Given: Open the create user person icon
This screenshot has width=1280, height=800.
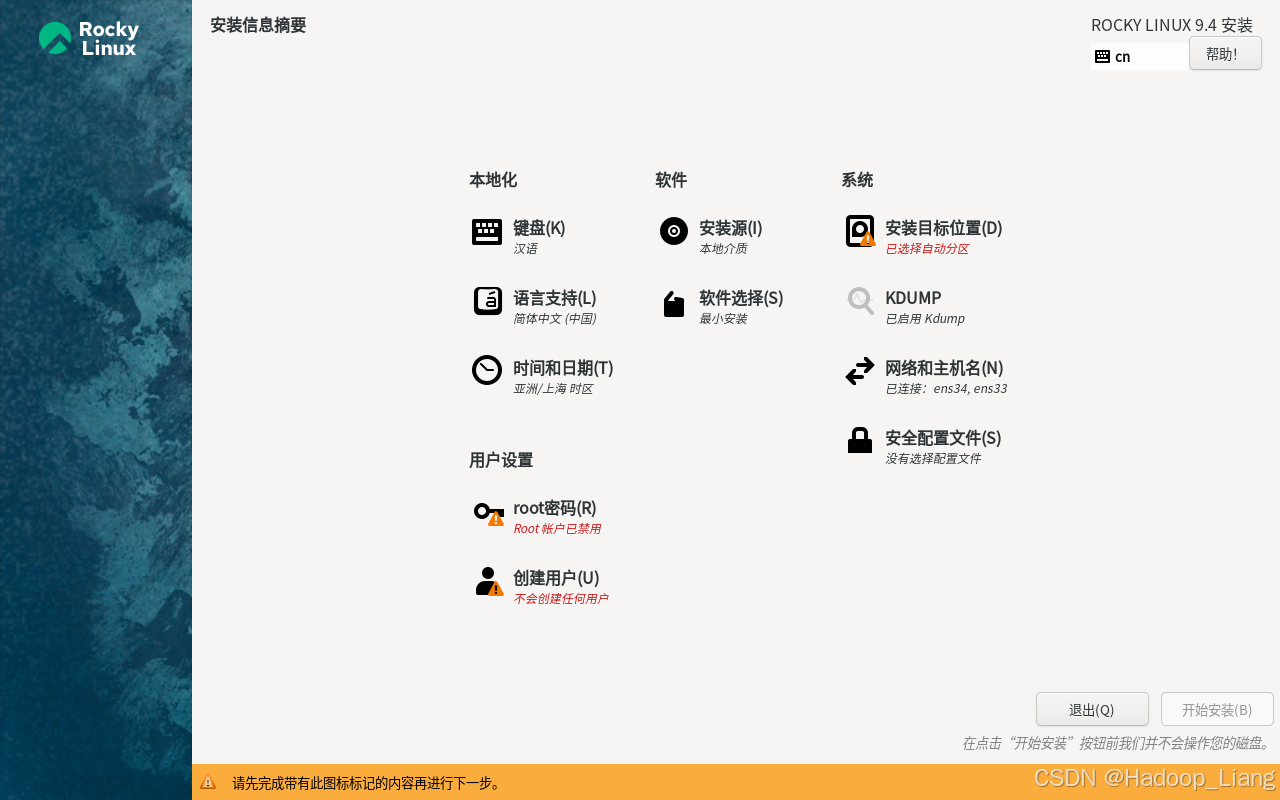Looking at the screenshot, I should coord(488,582).
